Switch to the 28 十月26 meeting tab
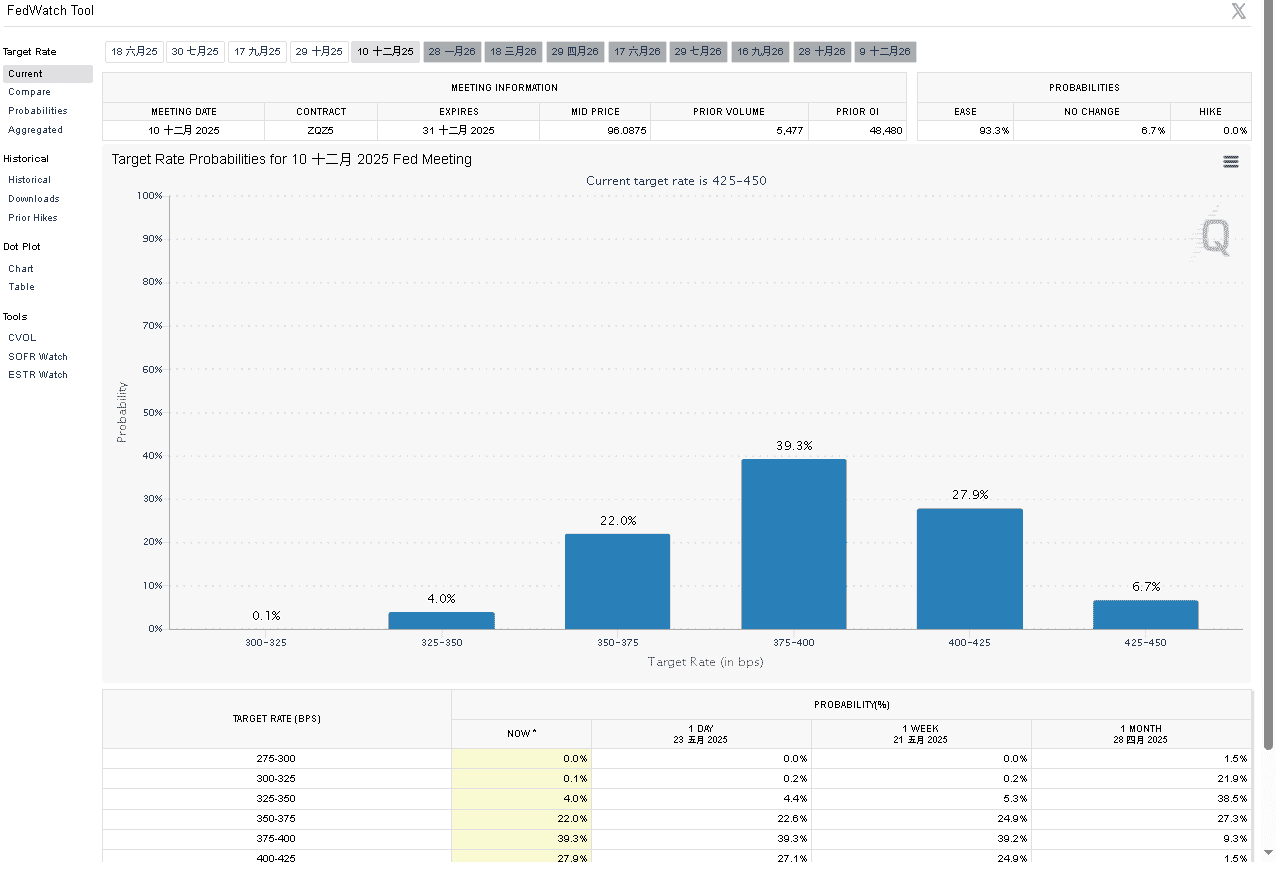The width and height of the screenshot is (1279, 881). pos(822,52)
